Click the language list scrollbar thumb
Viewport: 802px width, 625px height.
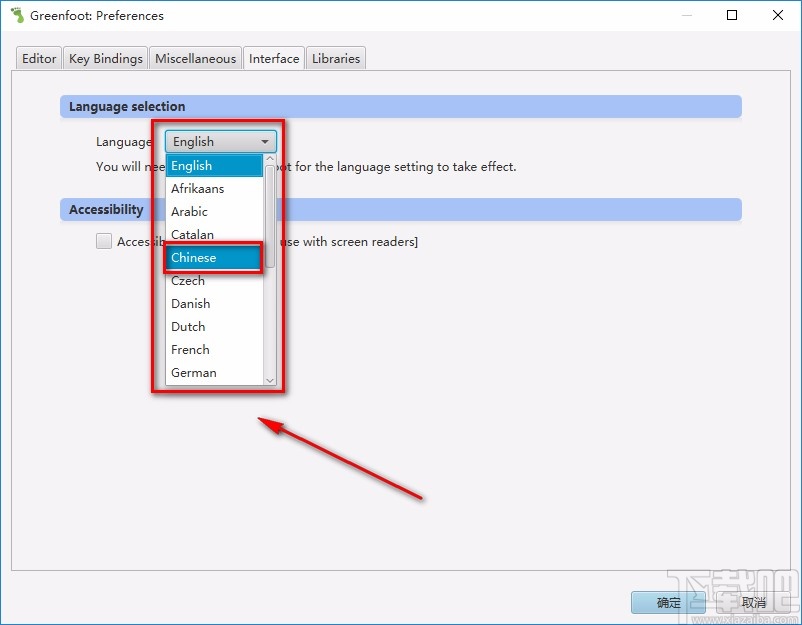tap(270, 216)
